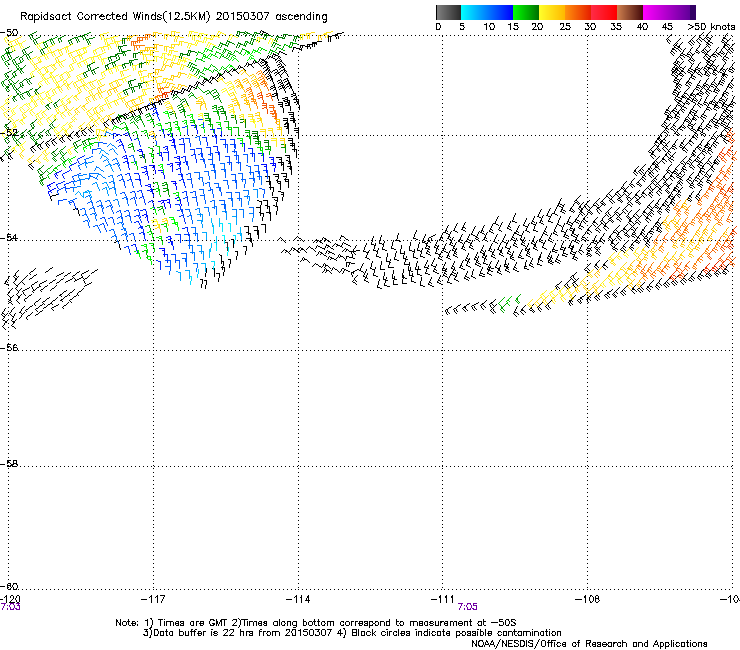740x650 pixels.
Task: Click the purple time stamp '7:05'
Action: 467,607
